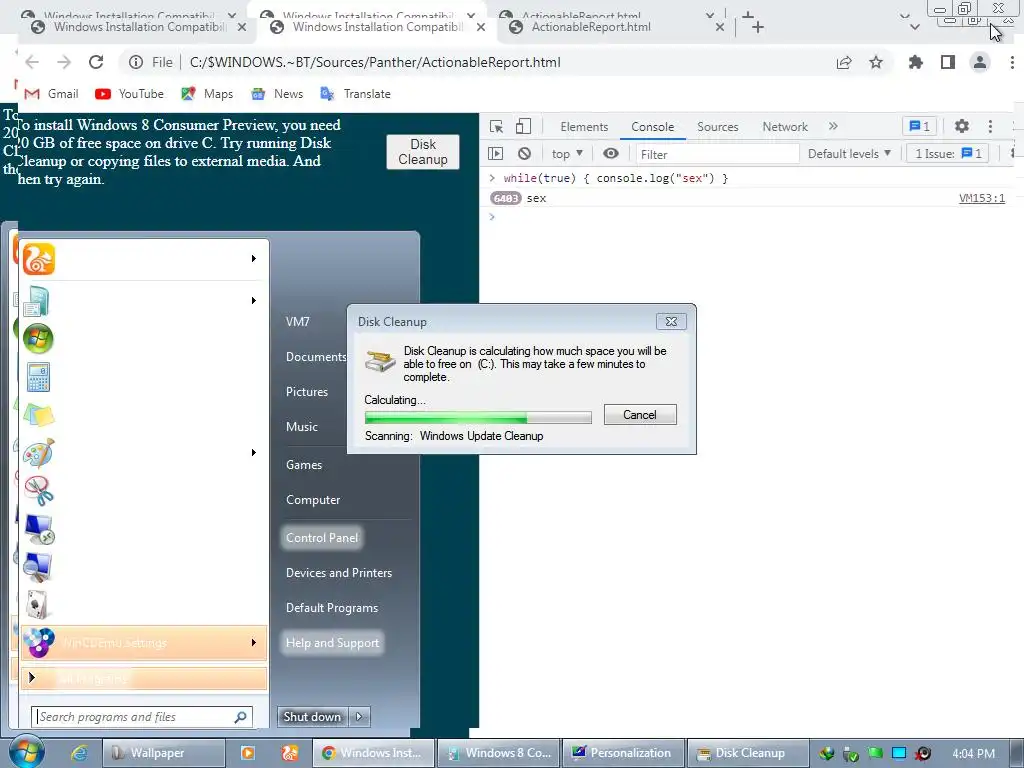Open Remote Desktop Connection icon

39,529
